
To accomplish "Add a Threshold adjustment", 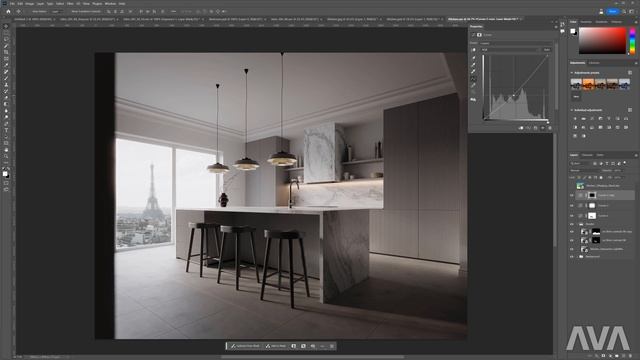I will pyautogui.click(x=626, y=127).
